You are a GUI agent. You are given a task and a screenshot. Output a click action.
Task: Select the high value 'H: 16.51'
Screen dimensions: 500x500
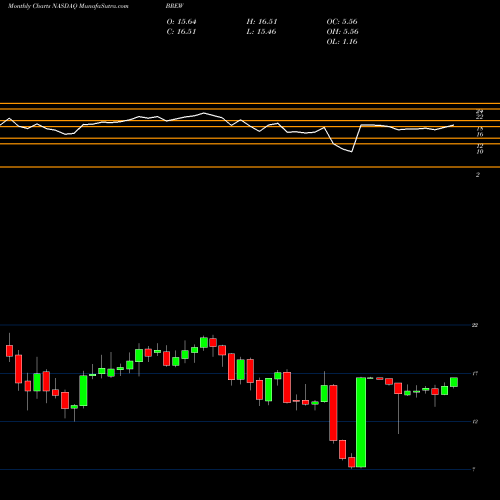tap(262, 22)
